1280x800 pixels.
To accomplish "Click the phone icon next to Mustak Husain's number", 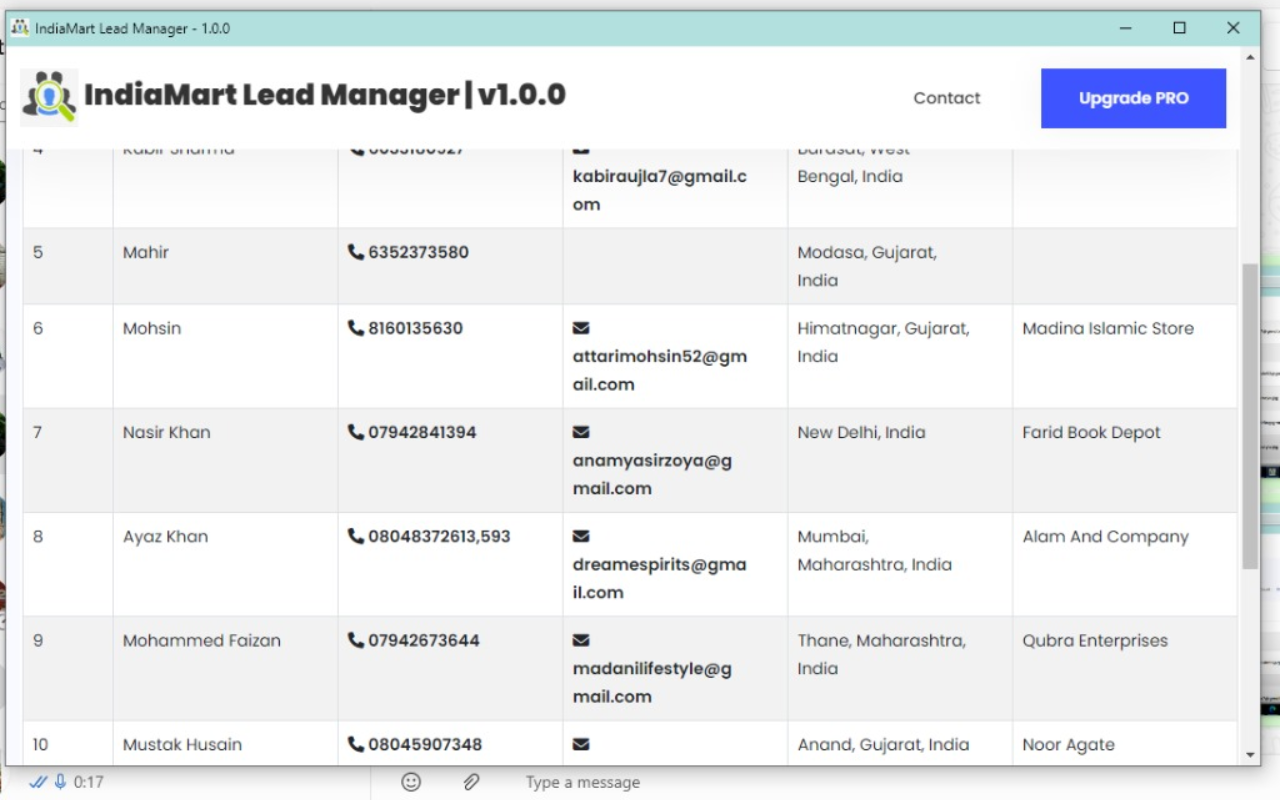I will pyautogui.click(x=357, y=744).
